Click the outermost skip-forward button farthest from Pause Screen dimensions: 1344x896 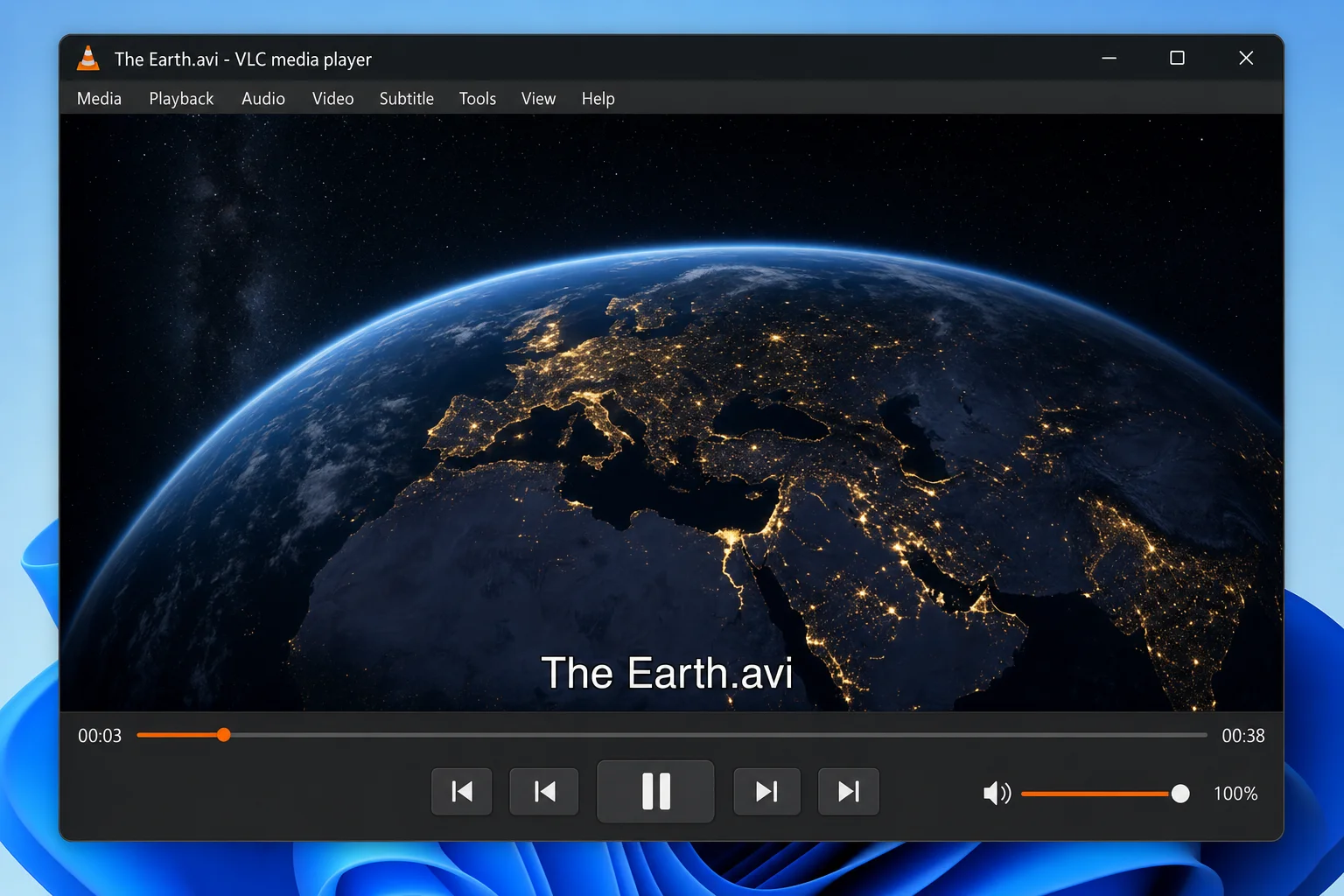point(849,792)
